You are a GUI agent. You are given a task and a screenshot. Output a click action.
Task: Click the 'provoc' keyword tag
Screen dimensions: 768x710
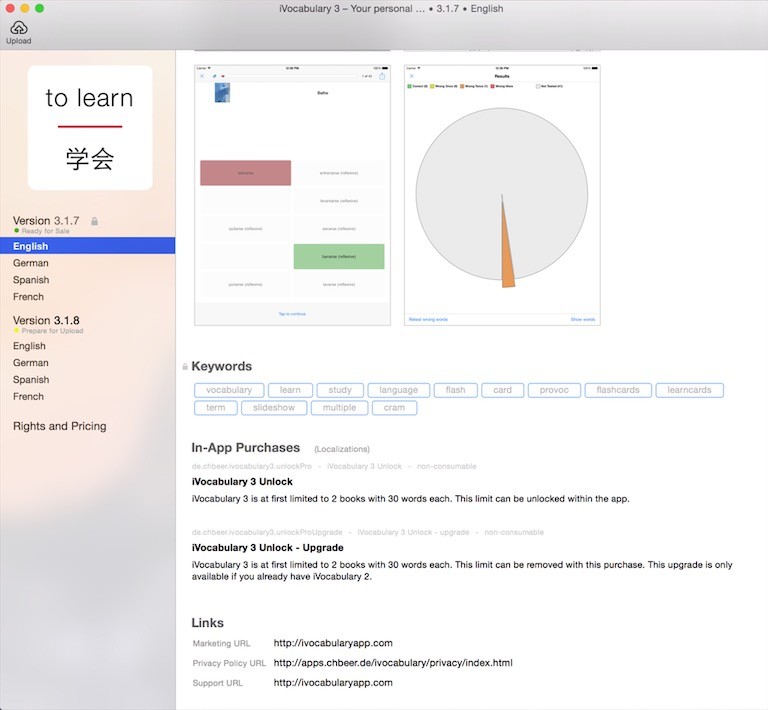point(554,390)
